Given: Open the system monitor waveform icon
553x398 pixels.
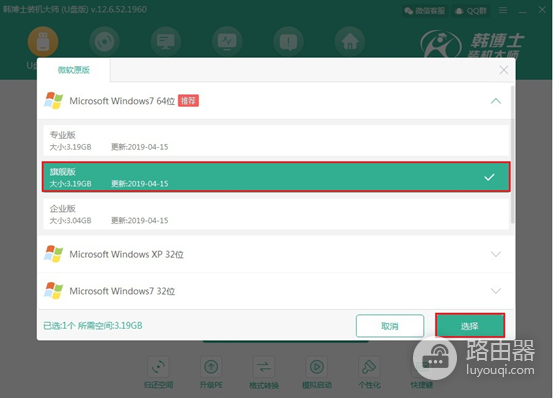Looking at the screenshot, I should [x=227, y=42].
